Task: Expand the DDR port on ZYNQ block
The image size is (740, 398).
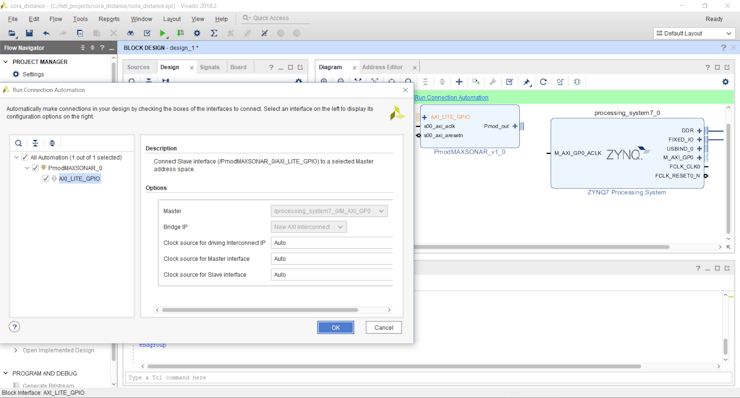Action: [x=699, y=131]
